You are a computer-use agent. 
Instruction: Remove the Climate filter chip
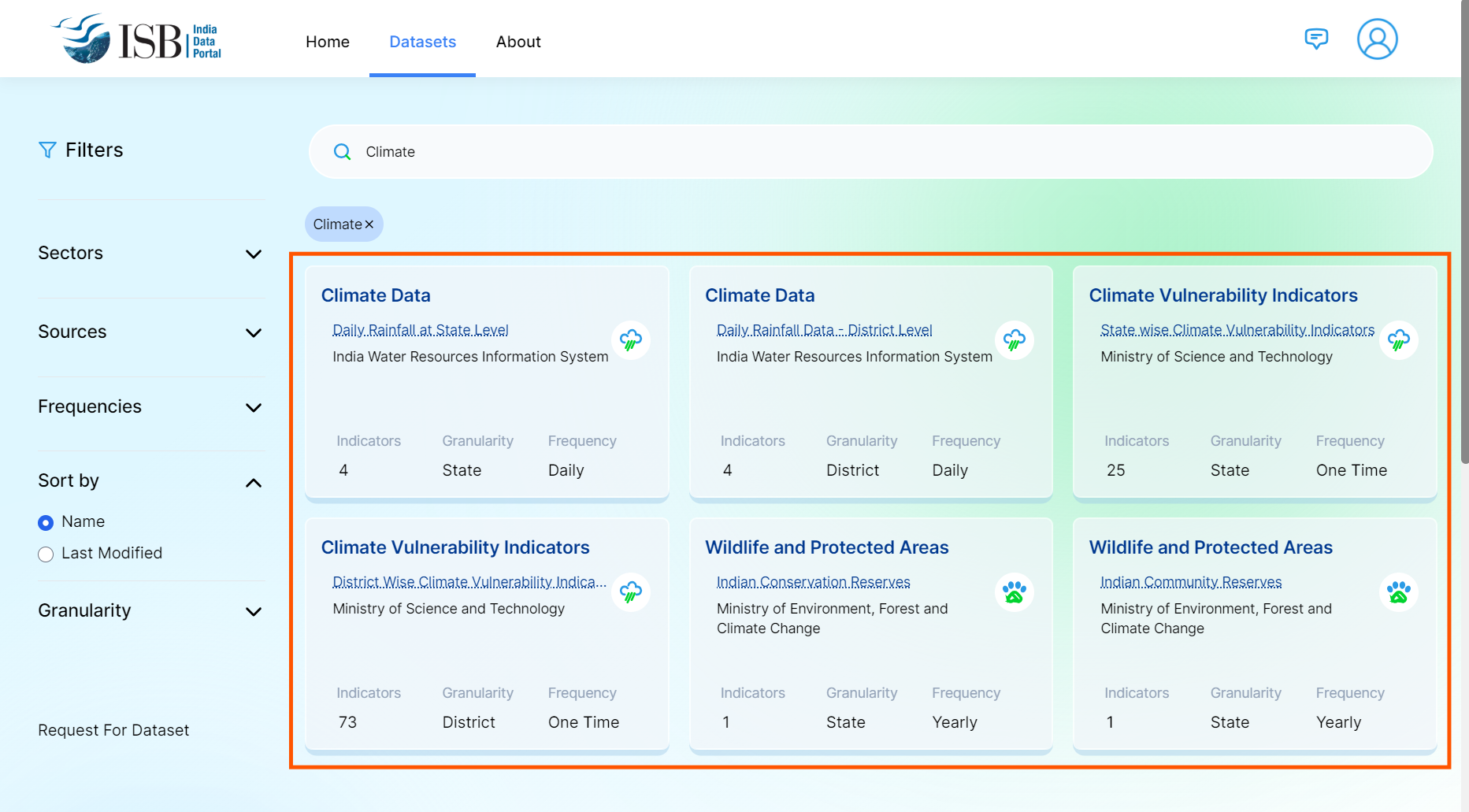point(369,224)
